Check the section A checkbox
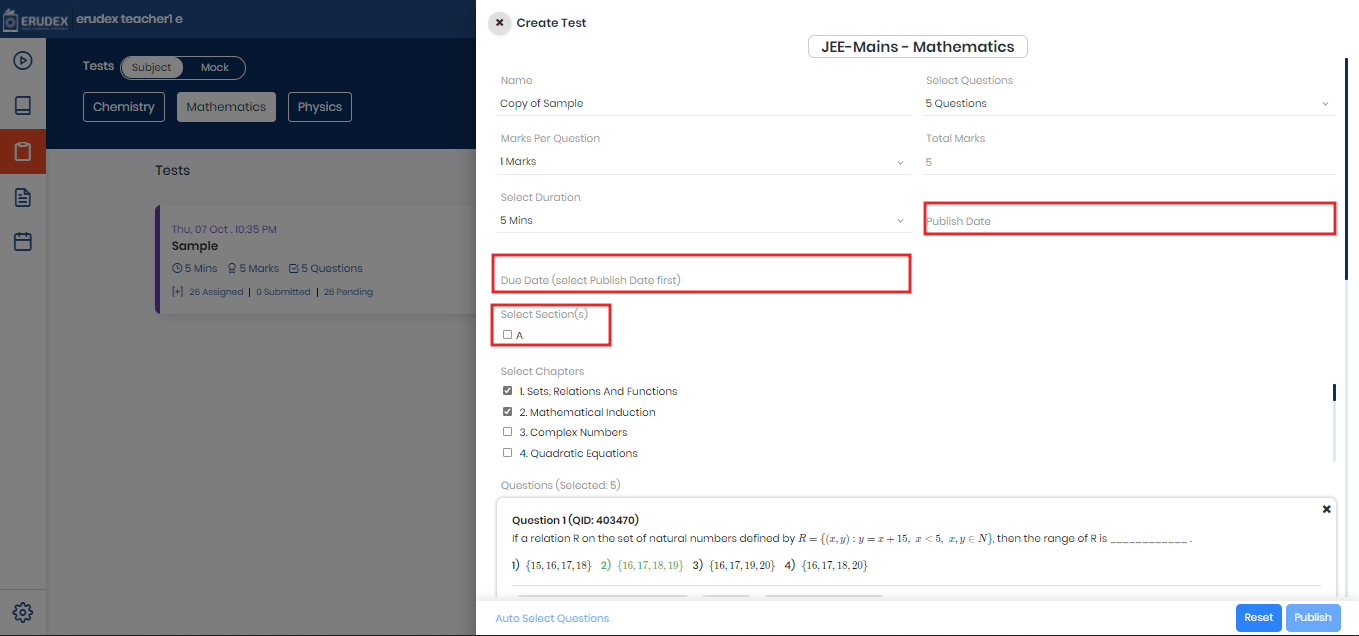1359x636 pixels. tap(508, 335)
